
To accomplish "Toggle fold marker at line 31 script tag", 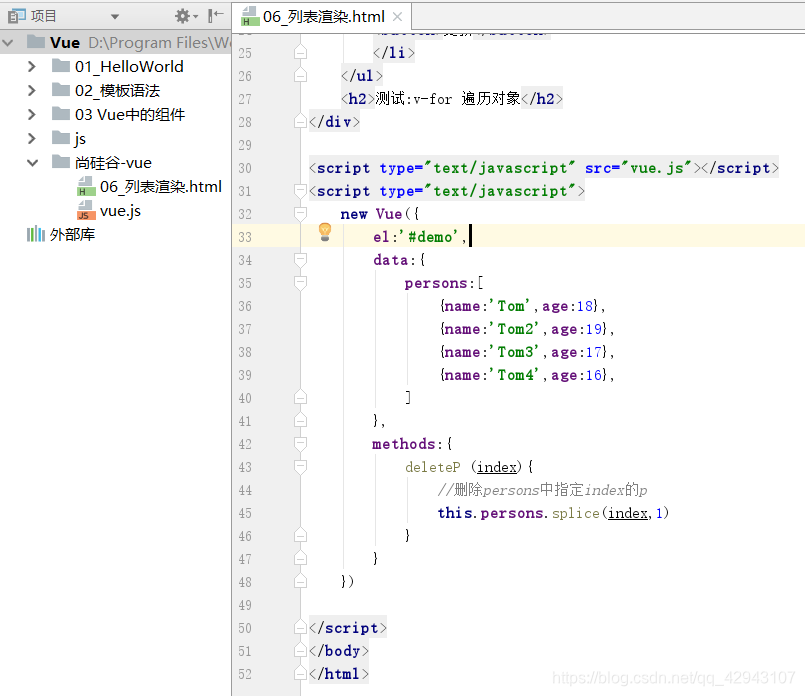I will pos(301,191).
